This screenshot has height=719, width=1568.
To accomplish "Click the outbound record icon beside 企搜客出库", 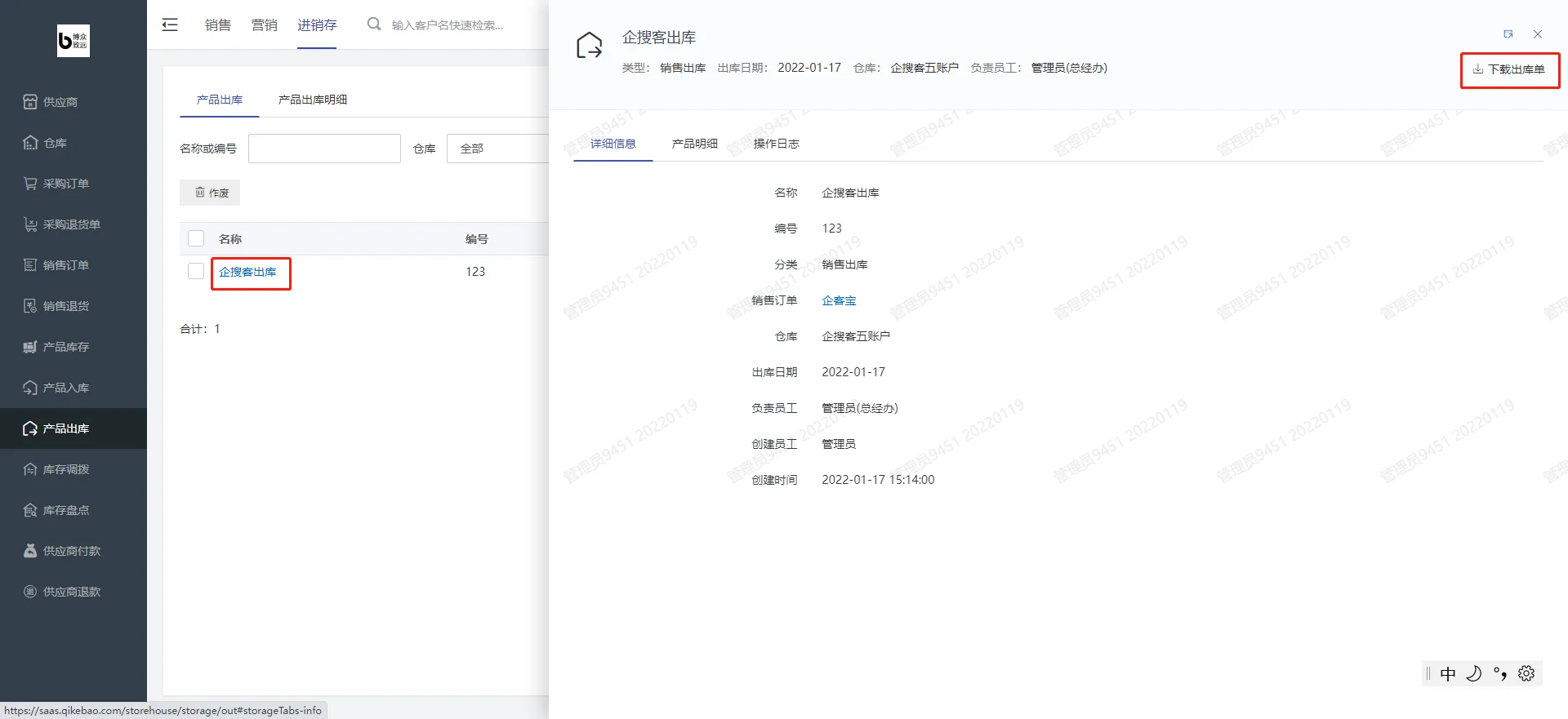I will pyautogui.click(x=589, y=46).
